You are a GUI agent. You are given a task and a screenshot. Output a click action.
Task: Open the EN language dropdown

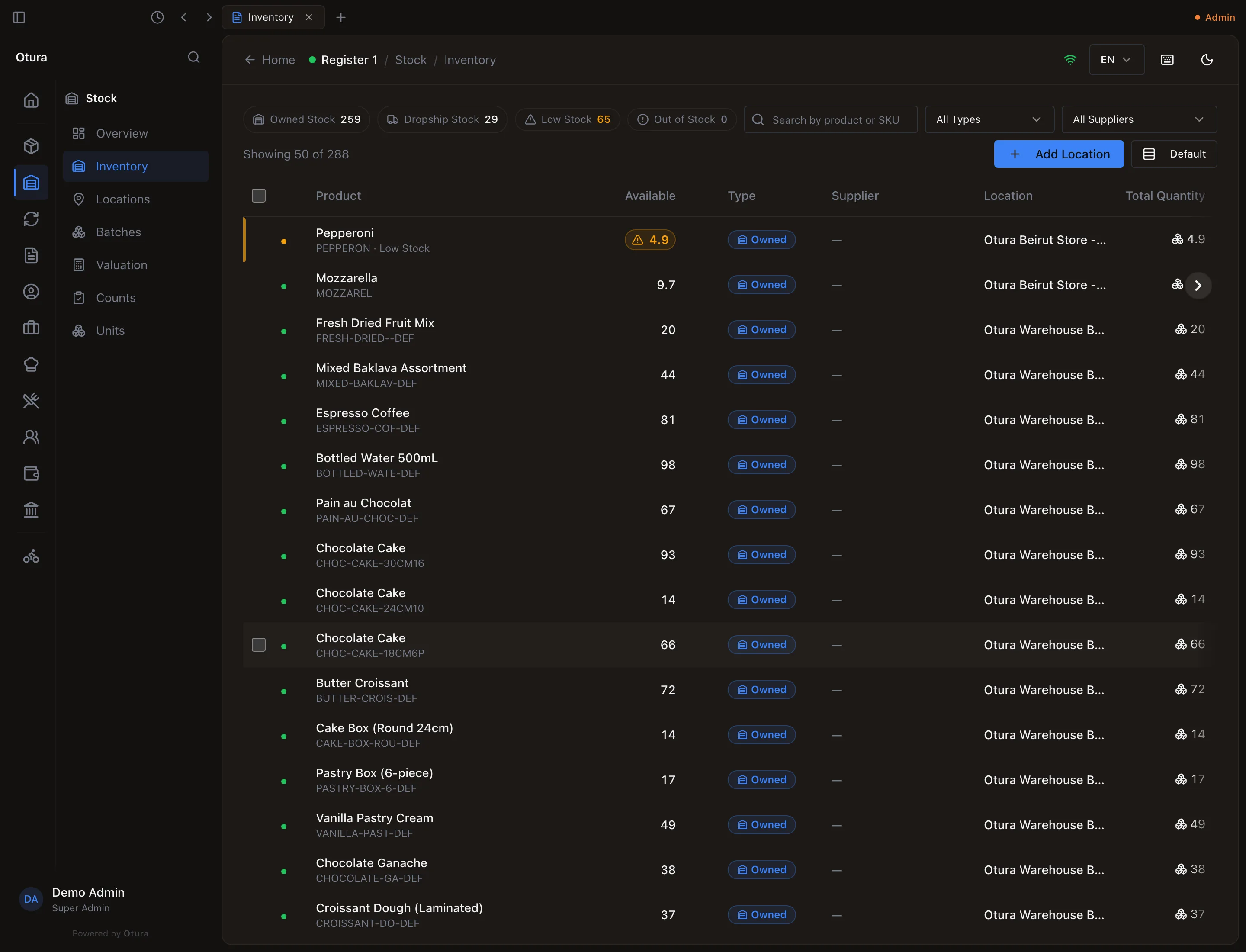pyautogui.click(x=1116, y=60)
